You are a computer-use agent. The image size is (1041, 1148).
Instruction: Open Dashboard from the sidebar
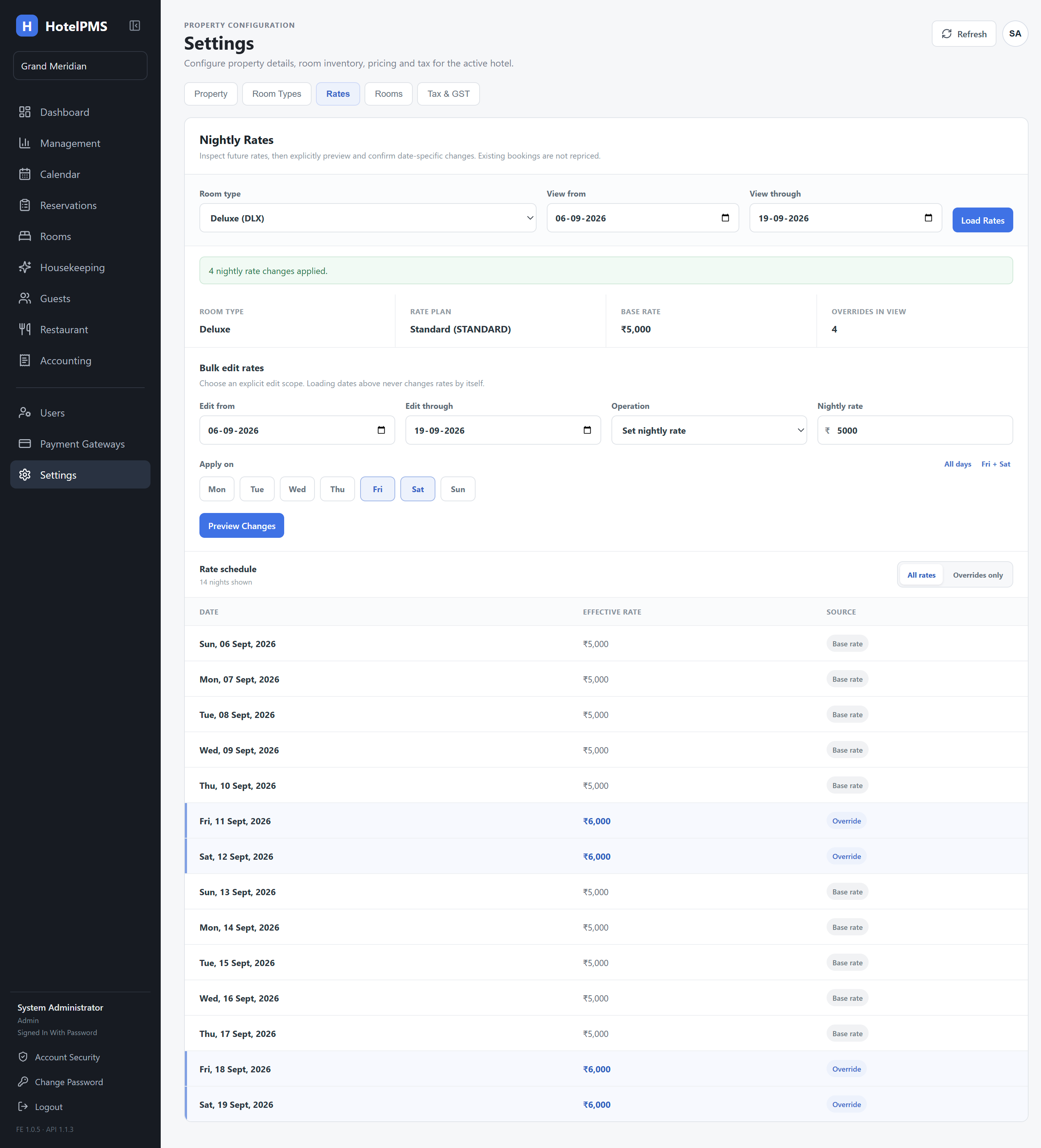(x=80, y=112)
